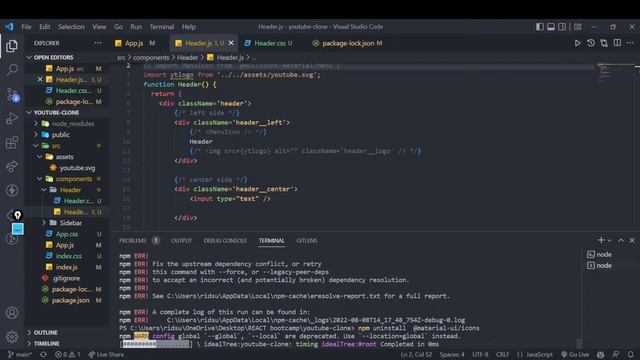
Task: Open Customize Layout icon
Action: coord(578,27)
